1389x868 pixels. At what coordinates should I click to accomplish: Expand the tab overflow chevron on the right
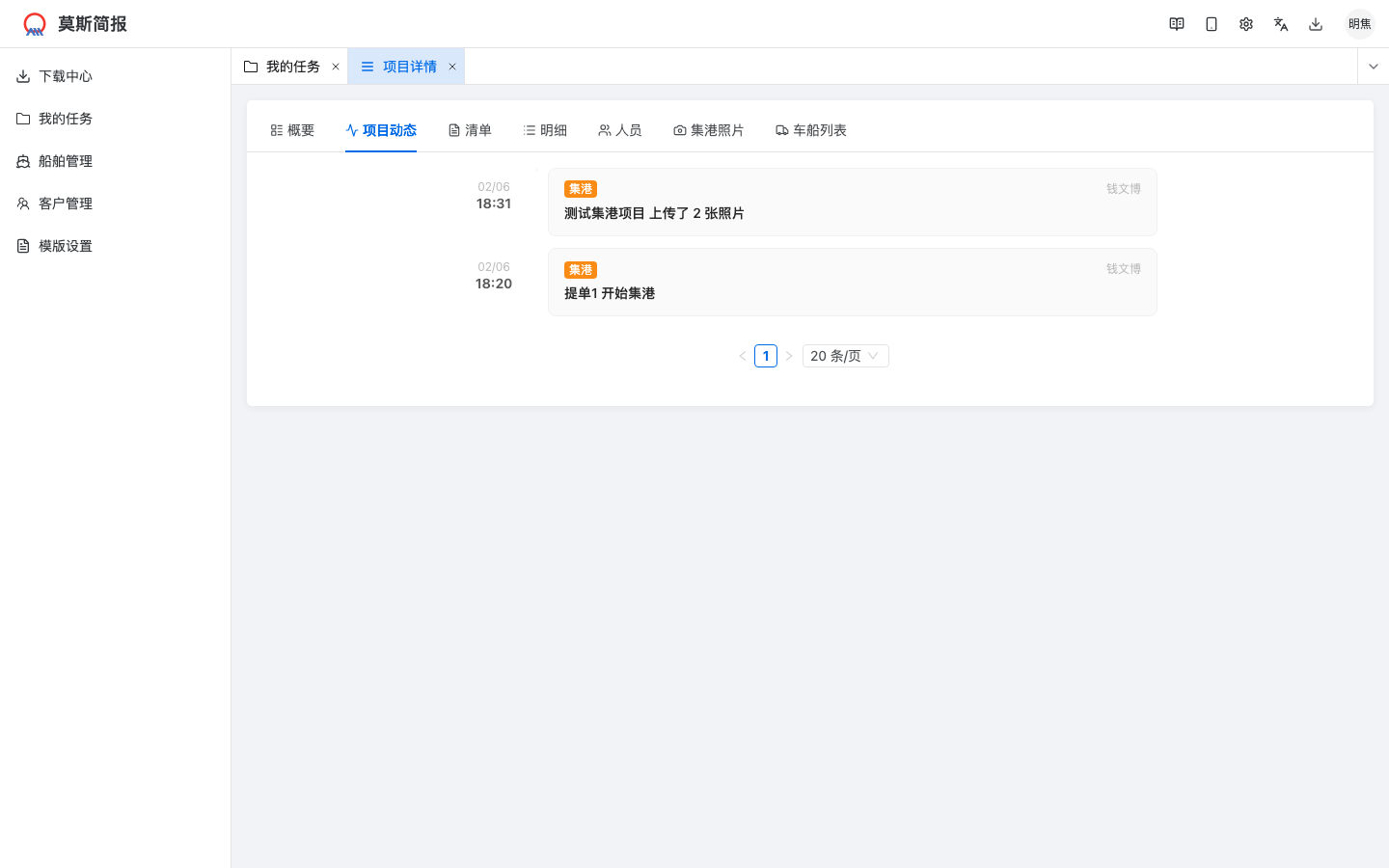point(1373,66)
